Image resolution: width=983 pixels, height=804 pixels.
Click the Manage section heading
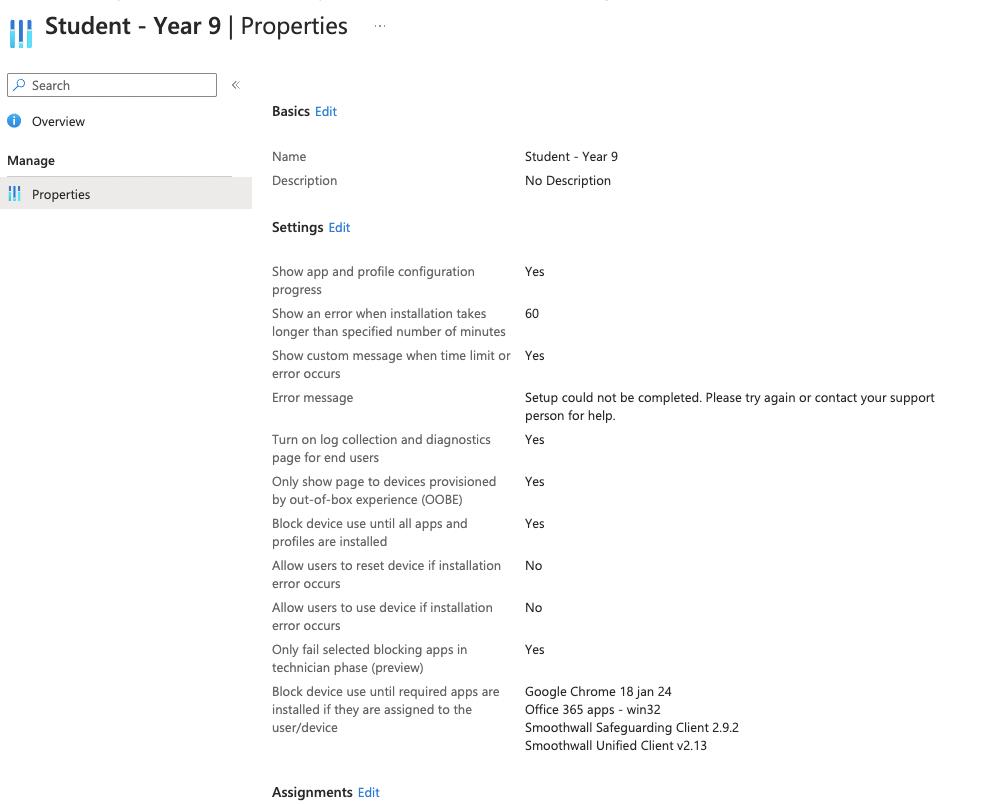click(31, 161)
